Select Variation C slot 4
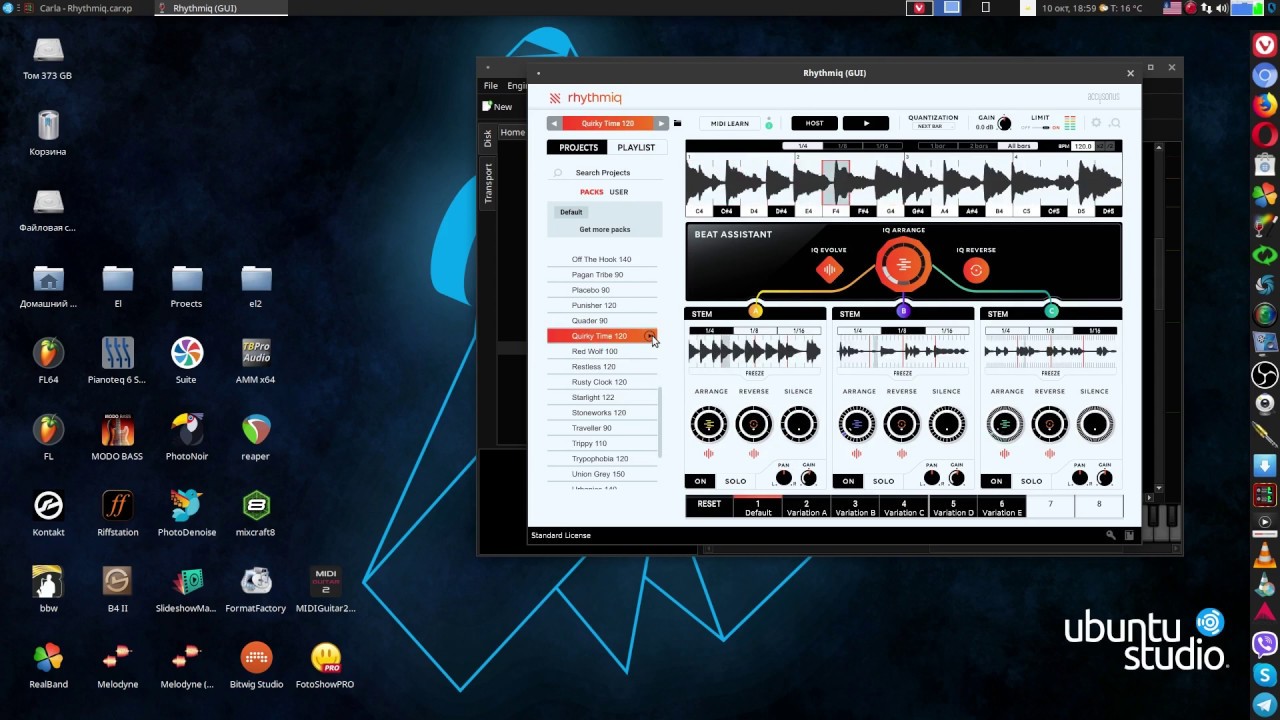The image size is (1280, 720). coord(904,508)
